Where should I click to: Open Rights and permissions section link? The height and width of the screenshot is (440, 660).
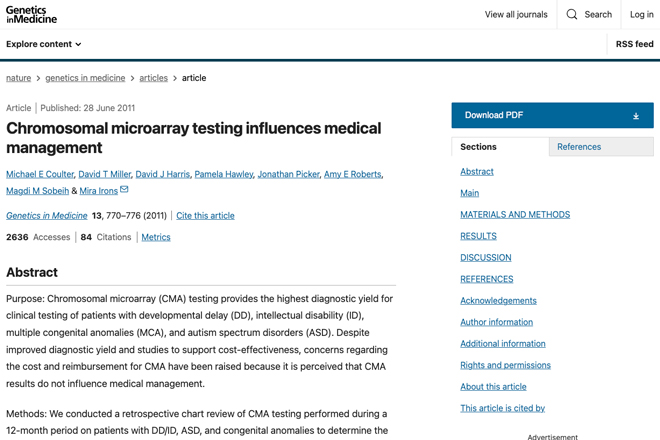coord(505,365)
